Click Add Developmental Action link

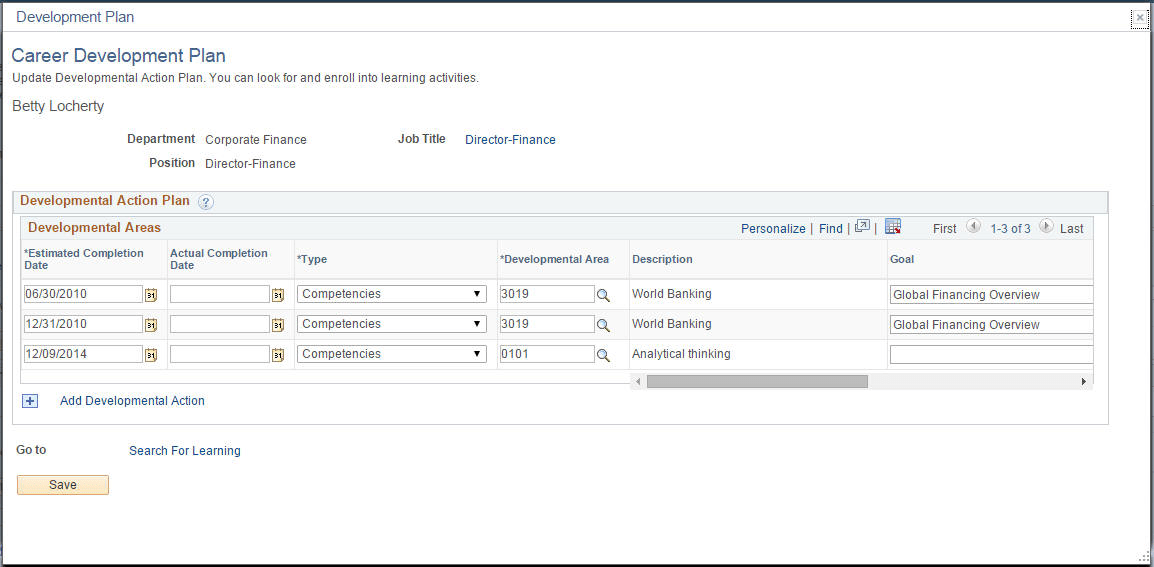[x=132, y=401]
